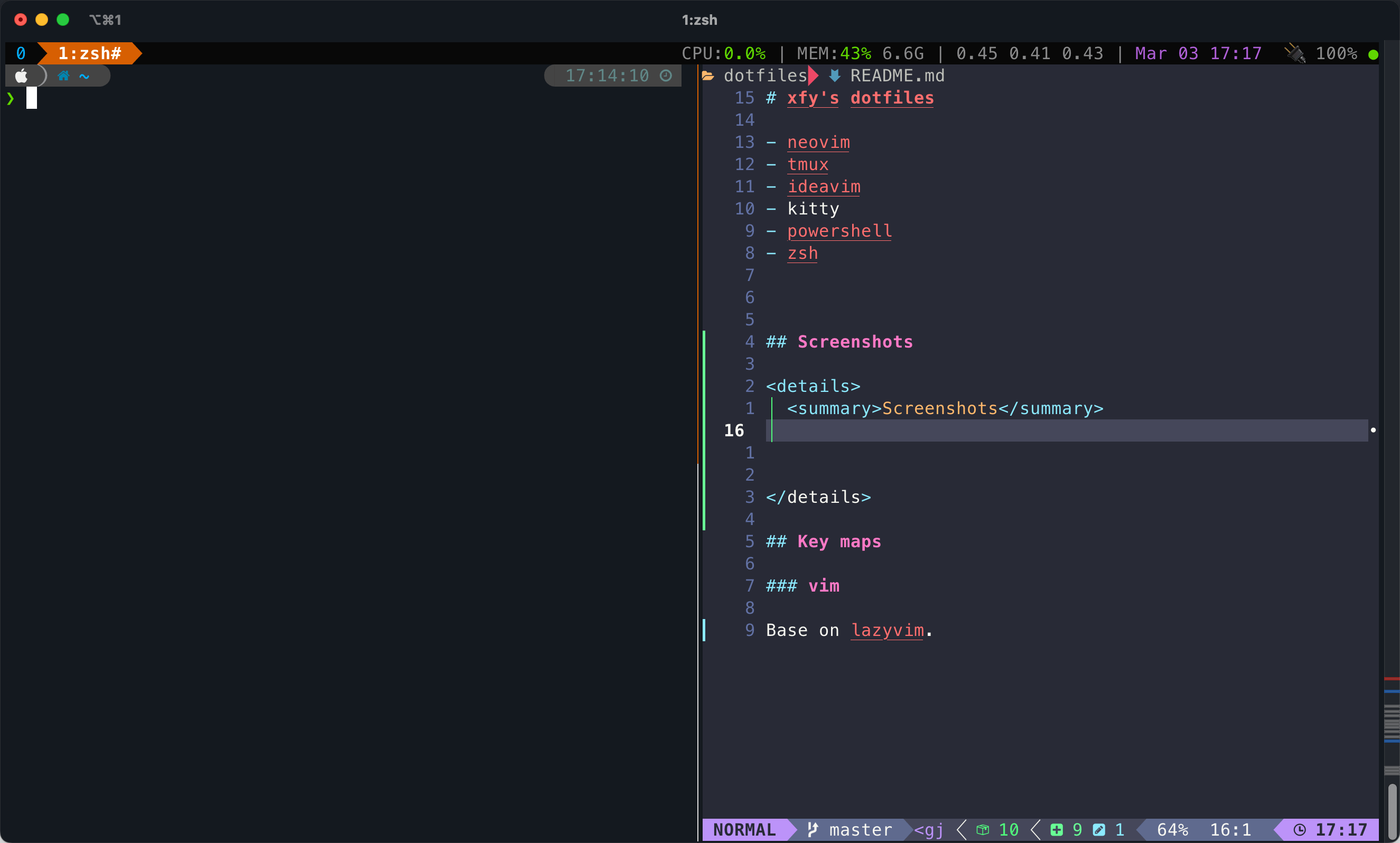Click the package updates box icon
This screenshot has height=843, width=1400.
(x=983, y=829)
